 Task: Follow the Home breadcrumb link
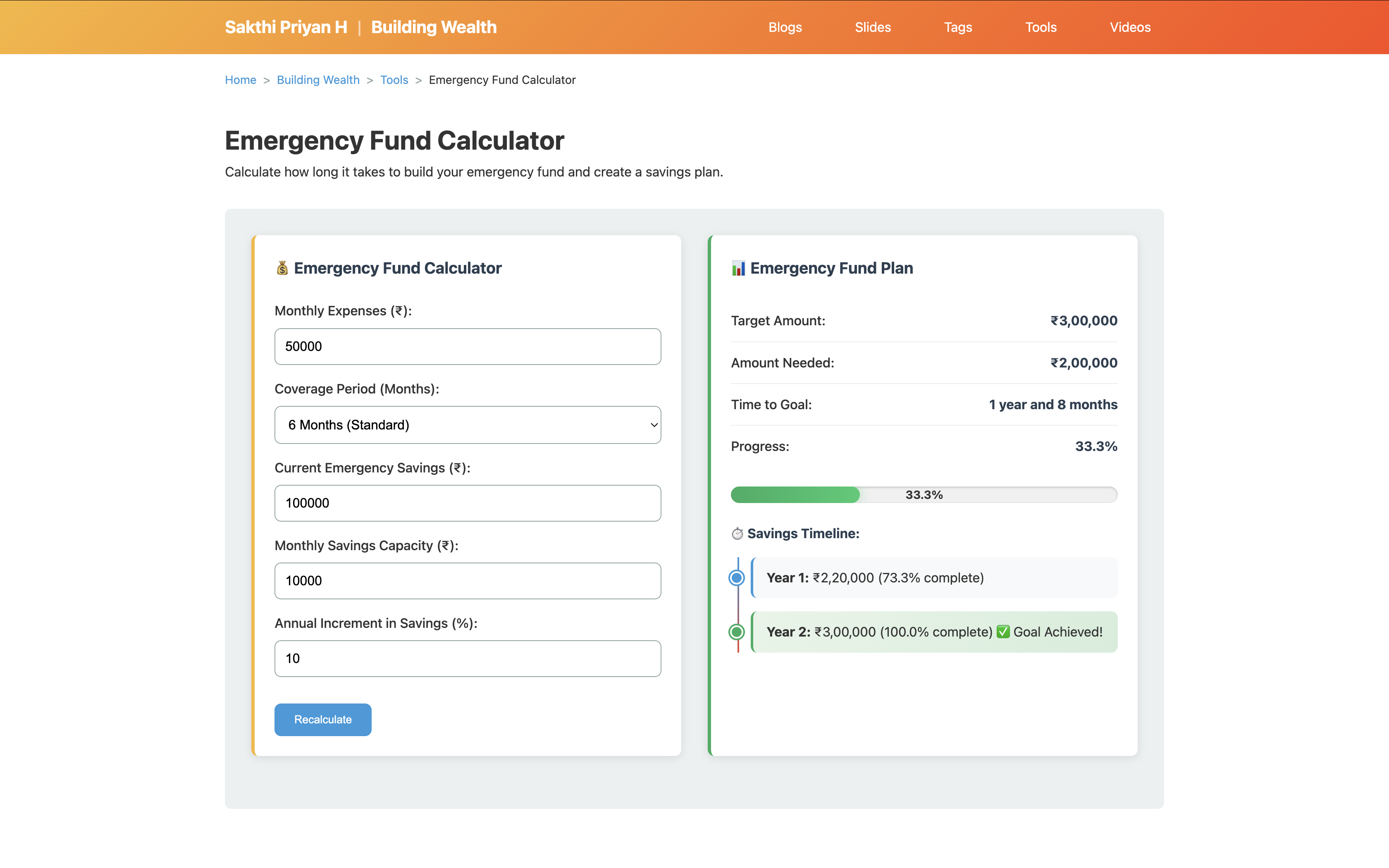[241, 80]
